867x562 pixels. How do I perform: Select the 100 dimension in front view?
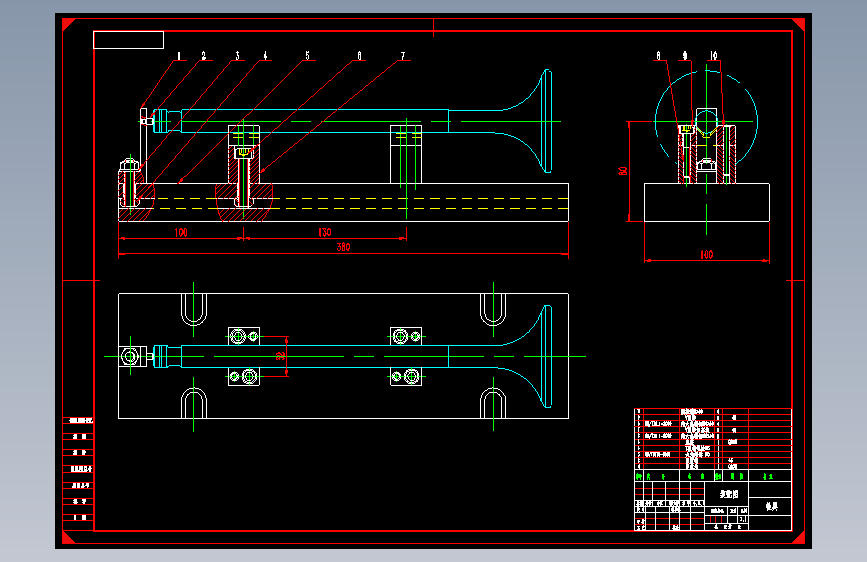tap(181, 232)
